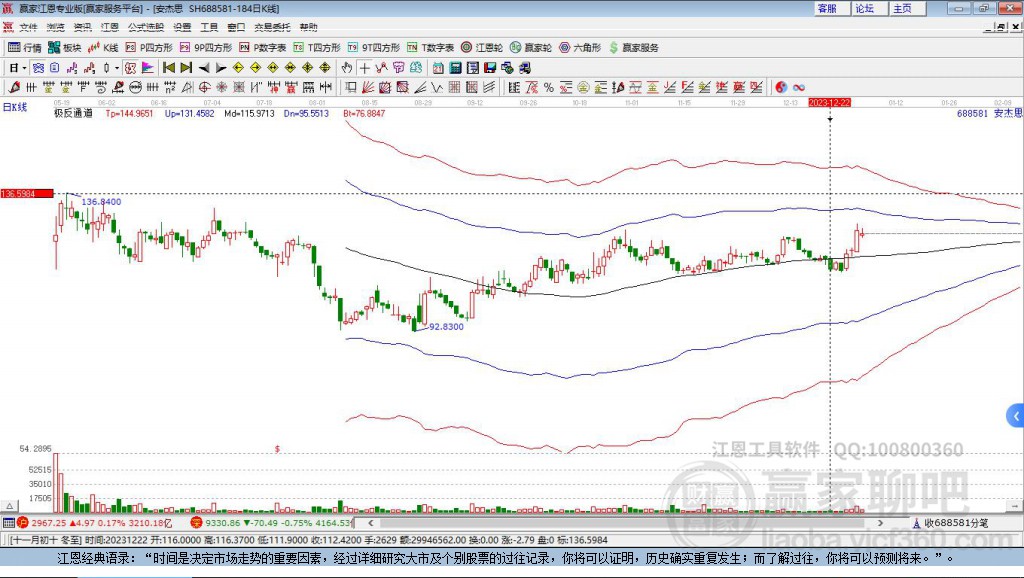The image size is (1024, 578).
Task: Click the 论坛 forum button
Action: (x=865, y=8)
